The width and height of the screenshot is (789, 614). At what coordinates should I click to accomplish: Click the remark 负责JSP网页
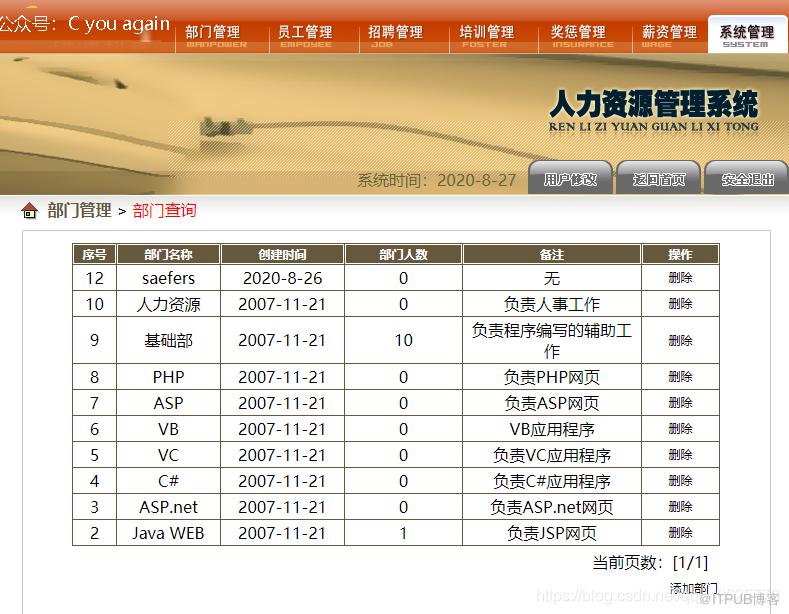[552, 533]
